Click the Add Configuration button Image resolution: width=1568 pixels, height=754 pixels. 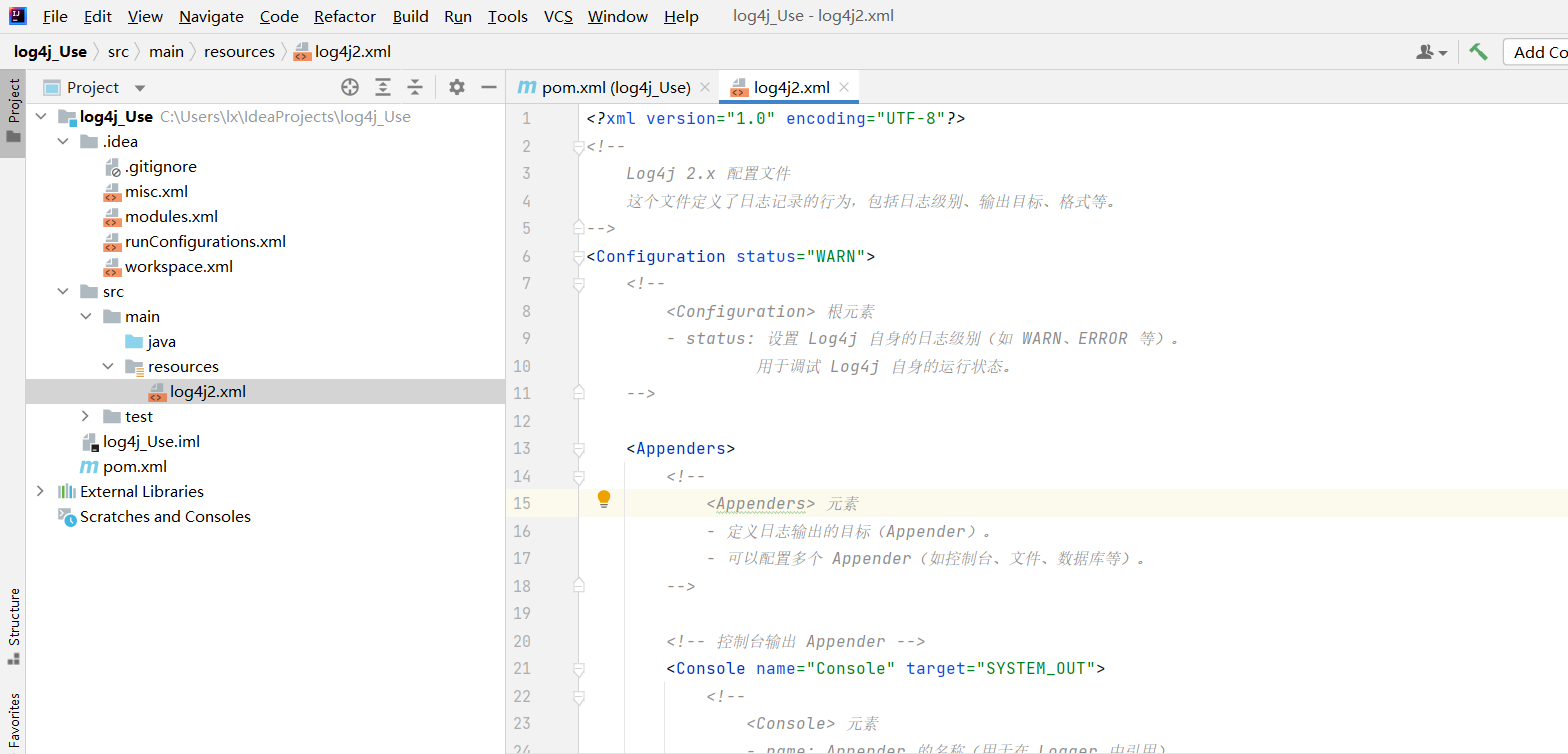tap(1536, 52)
